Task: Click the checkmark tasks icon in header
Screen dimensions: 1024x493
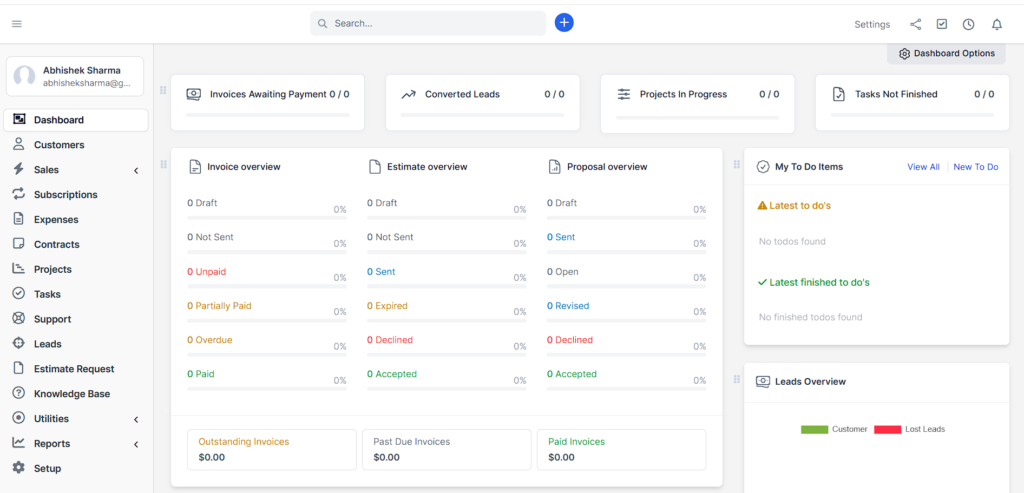Action: [942, 24]
